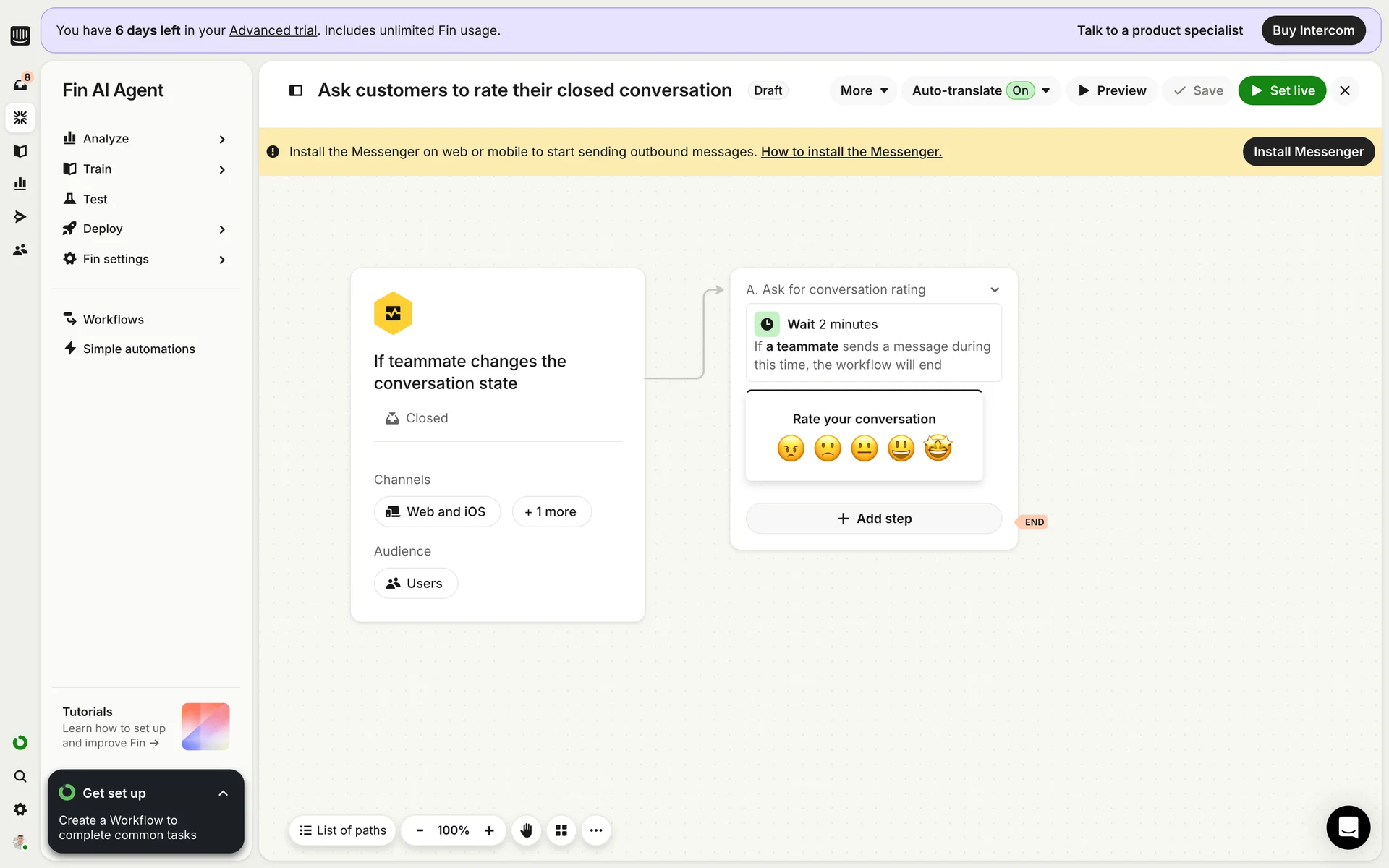Image resolution: width=1389 pixels, height=868 pixels.
Task: Click the grid auto-layout icon
Action: coord(561,830)
